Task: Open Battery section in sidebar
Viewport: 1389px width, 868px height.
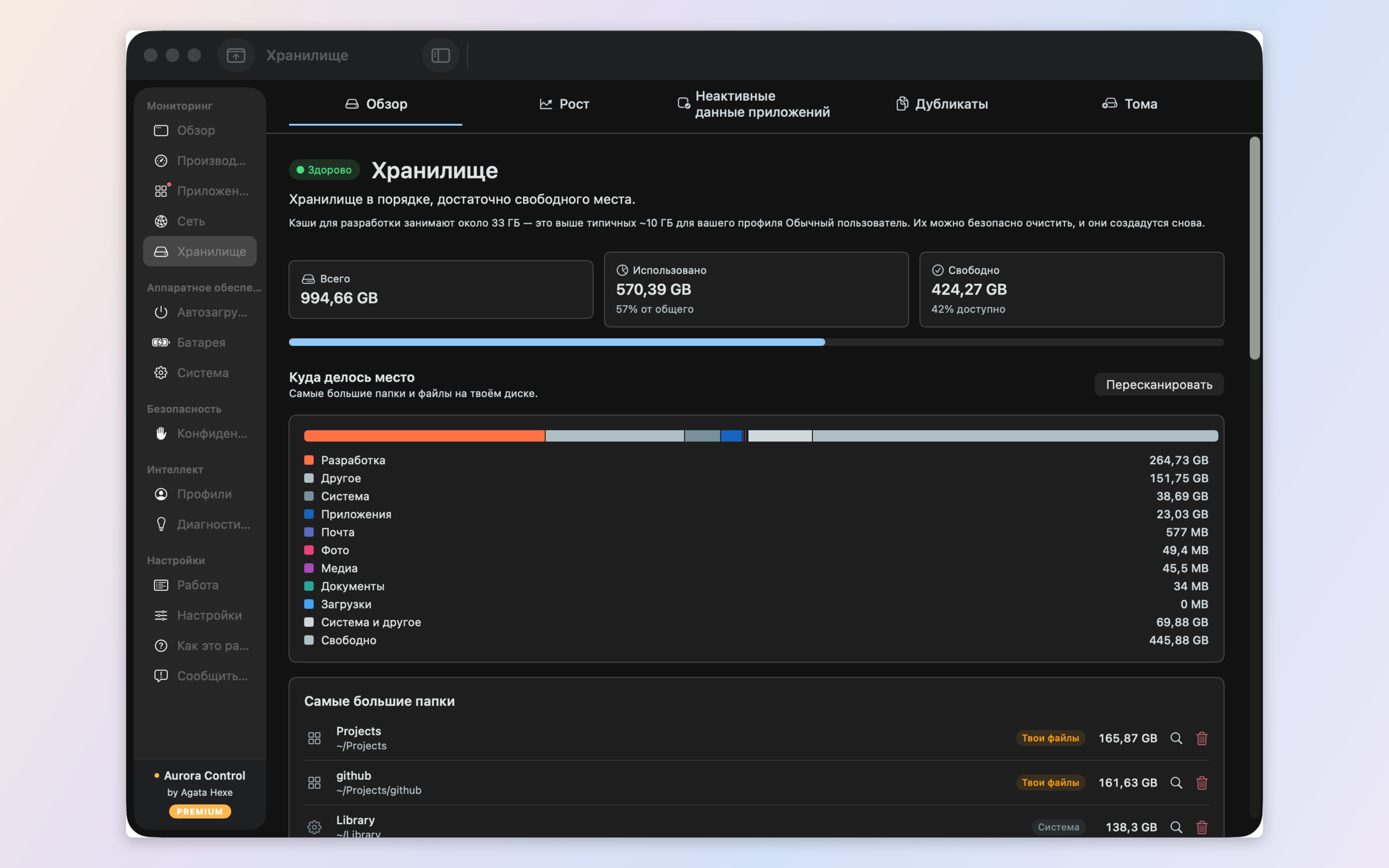Action: (x=200, y=342)
